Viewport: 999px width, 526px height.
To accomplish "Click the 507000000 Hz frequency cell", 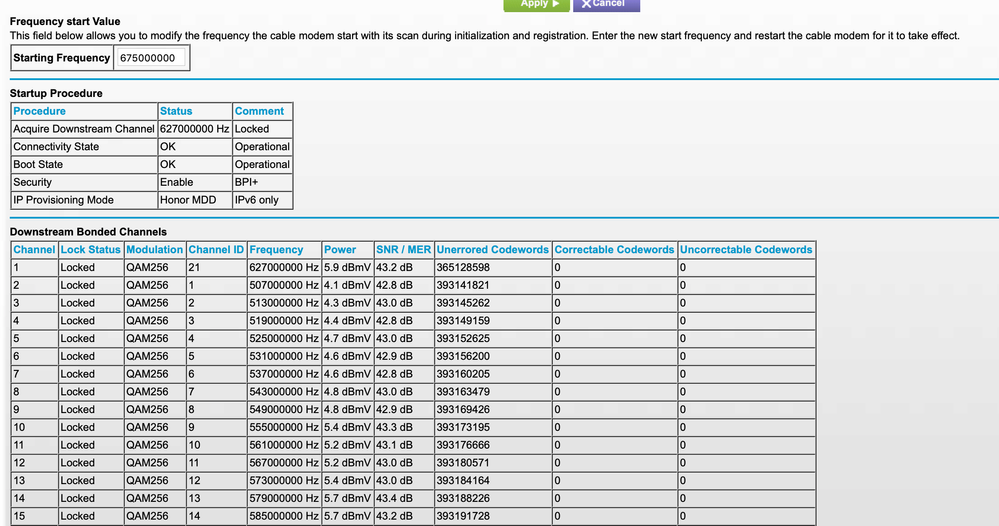I will [x=284, y=285].
